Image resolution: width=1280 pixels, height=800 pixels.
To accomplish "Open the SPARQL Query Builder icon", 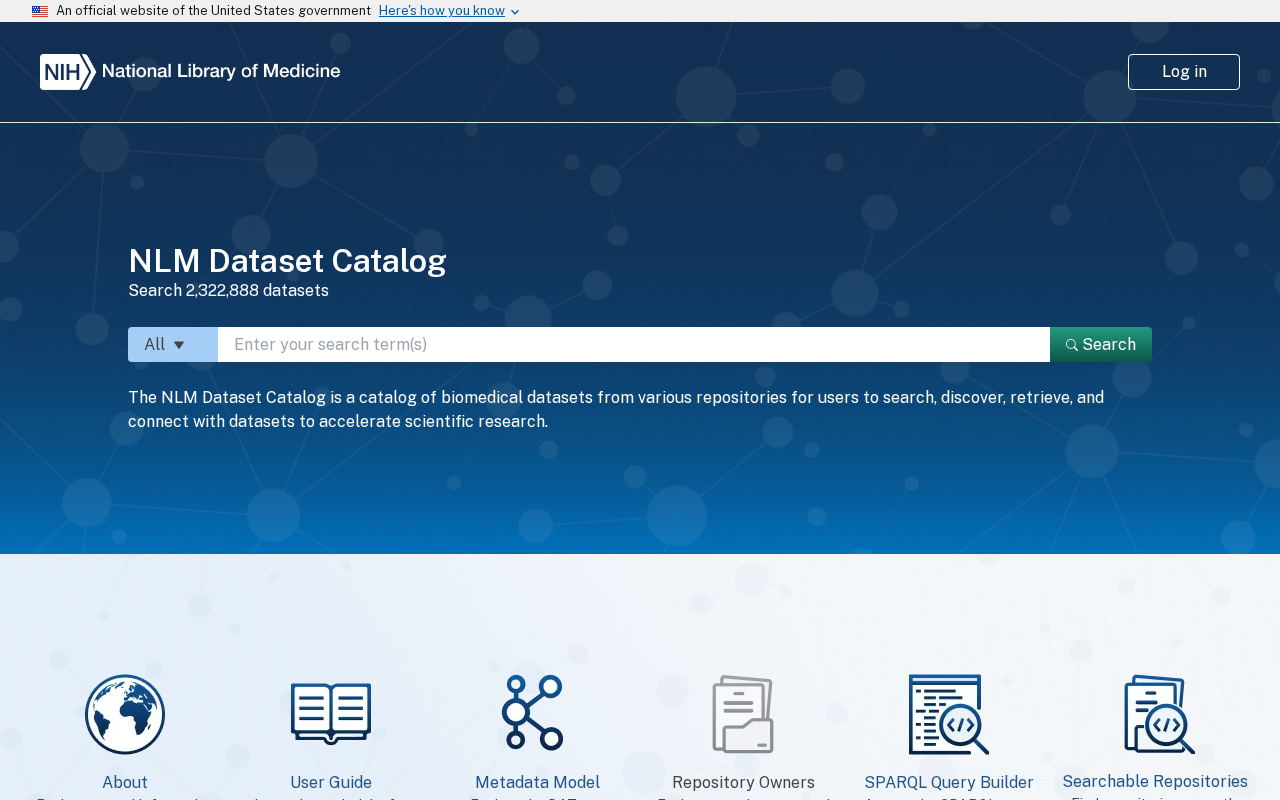I will 949,714.
